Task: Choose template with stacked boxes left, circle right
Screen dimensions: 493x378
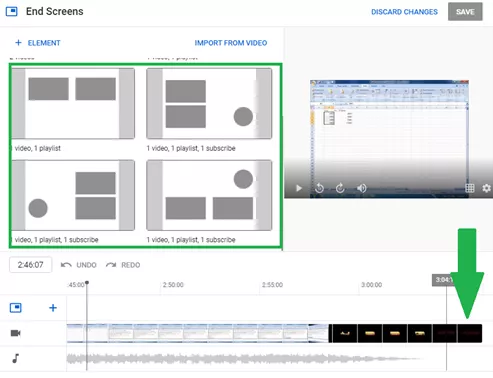Action: [209, 103]
